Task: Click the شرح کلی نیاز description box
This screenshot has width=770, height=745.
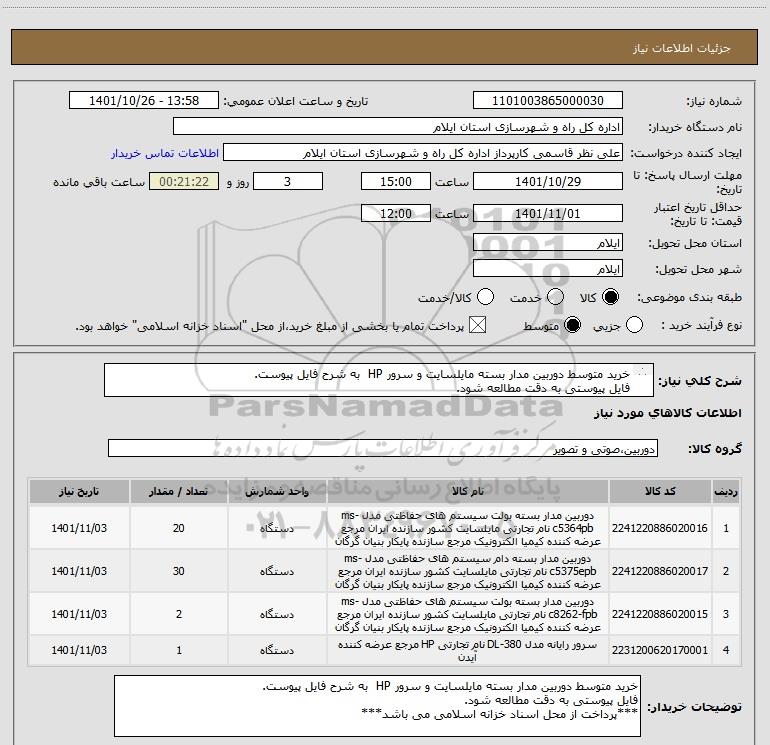Action: pos(379,381)
